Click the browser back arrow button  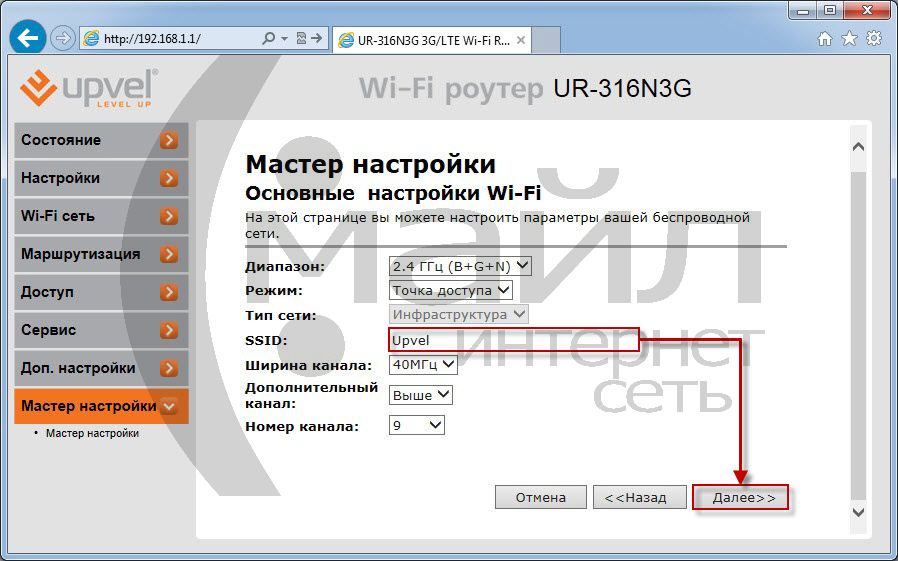[x=27, y=39]
